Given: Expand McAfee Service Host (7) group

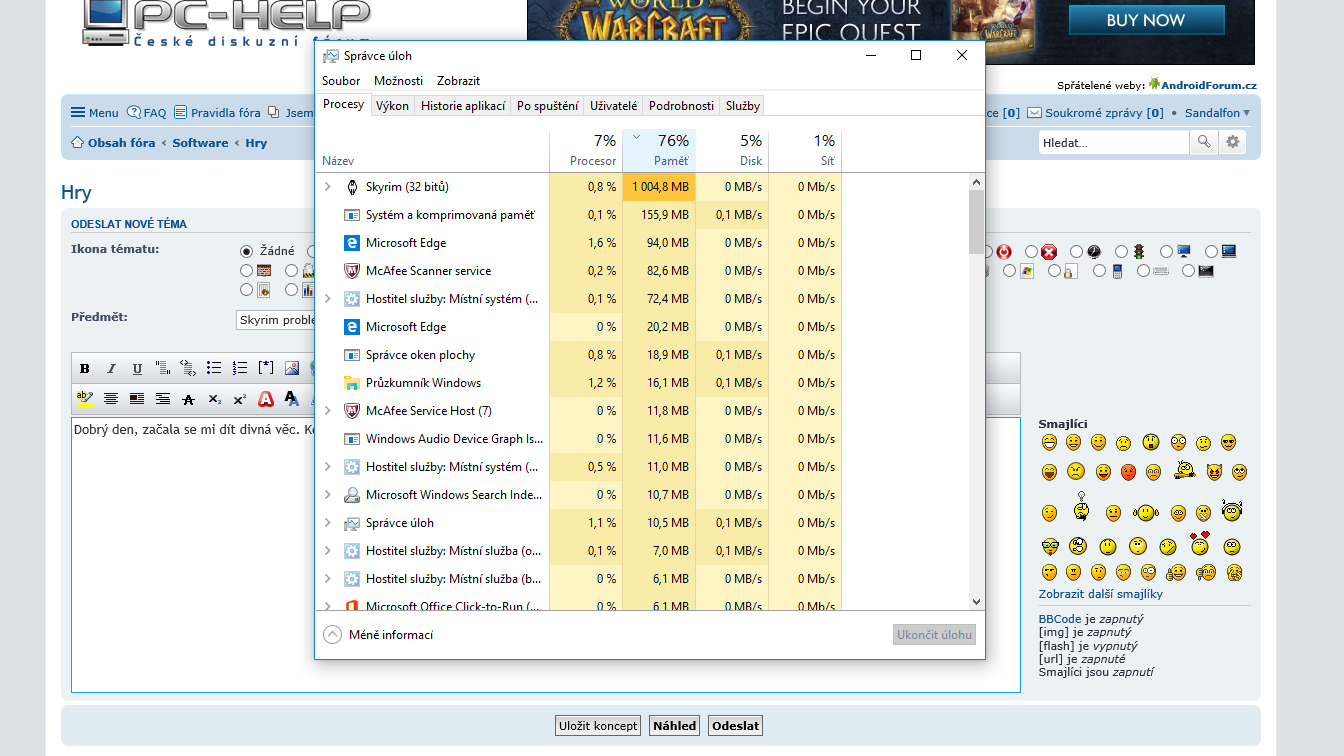Looking at the screenshot, I should (327, 410).
